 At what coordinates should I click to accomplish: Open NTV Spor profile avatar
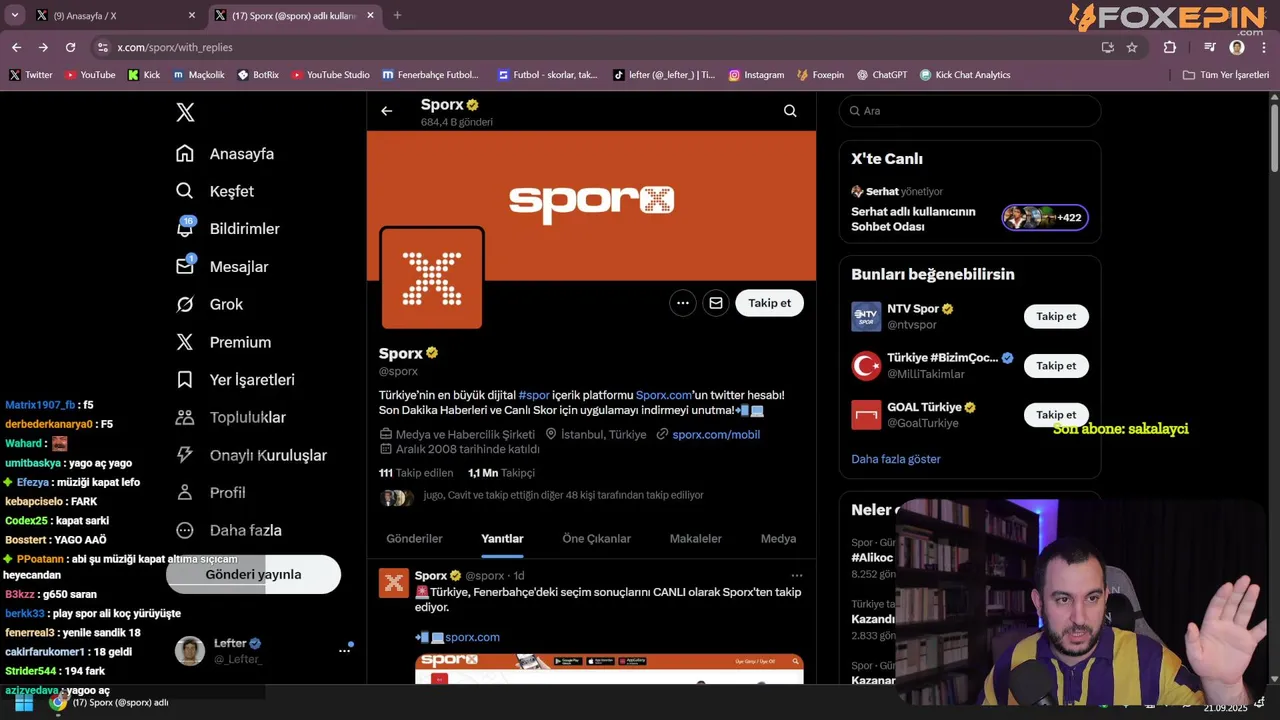pos(866,317)
